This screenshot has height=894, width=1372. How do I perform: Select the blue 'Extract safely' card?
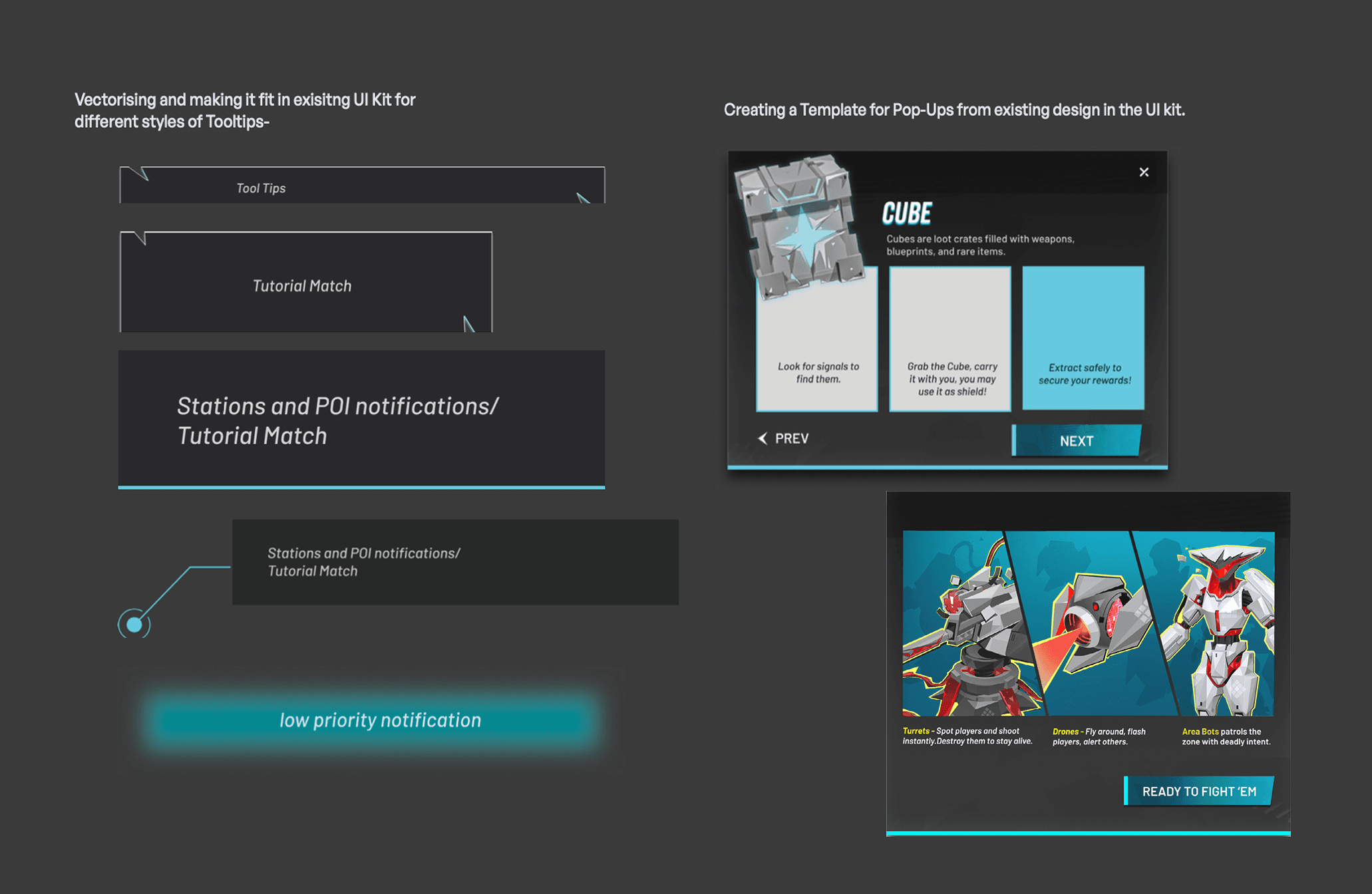pos(1083,338)
